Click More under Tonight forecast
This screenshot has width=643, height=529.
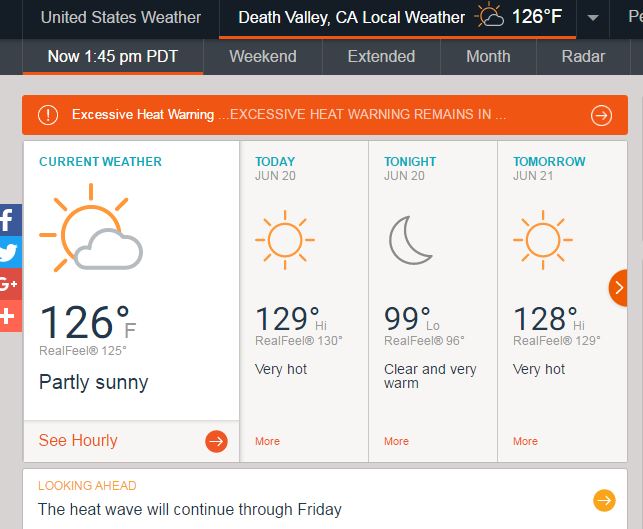click(396, 441)
